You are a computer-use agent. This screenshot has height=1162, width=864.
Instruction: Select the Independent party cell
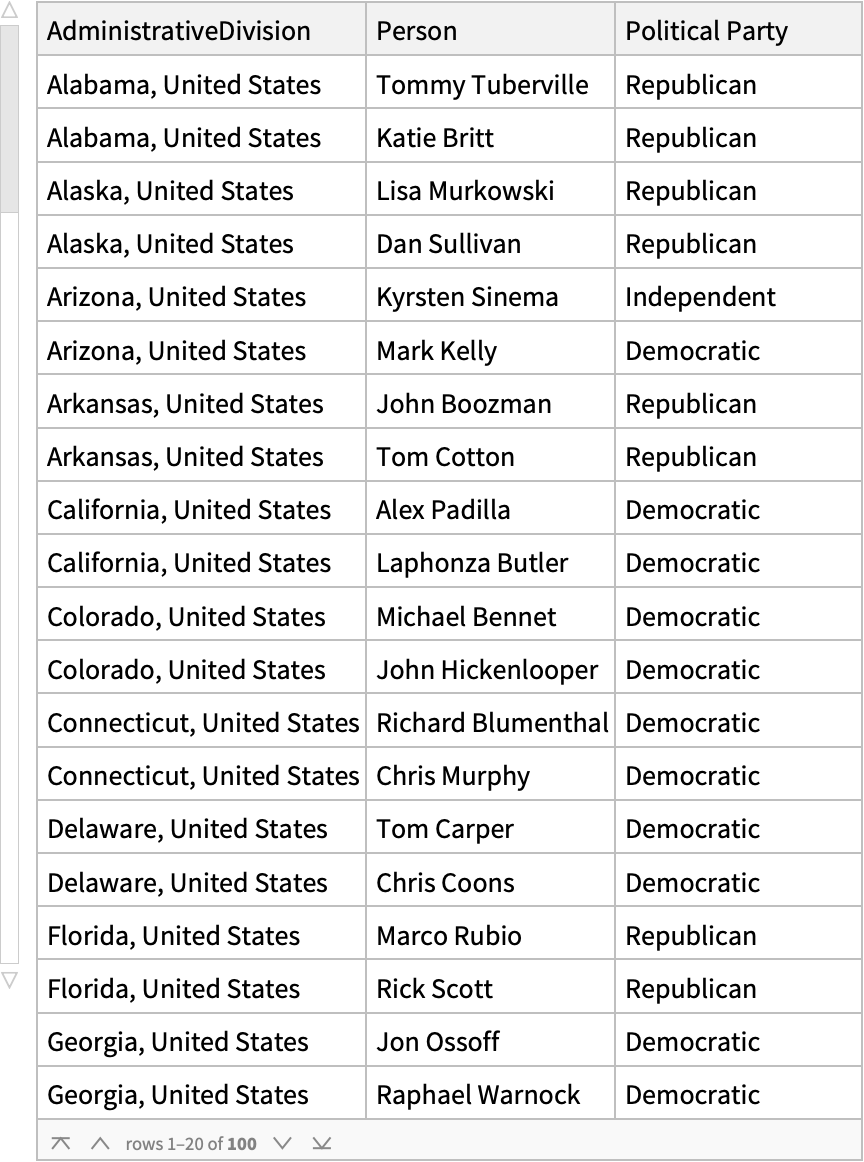700,297
